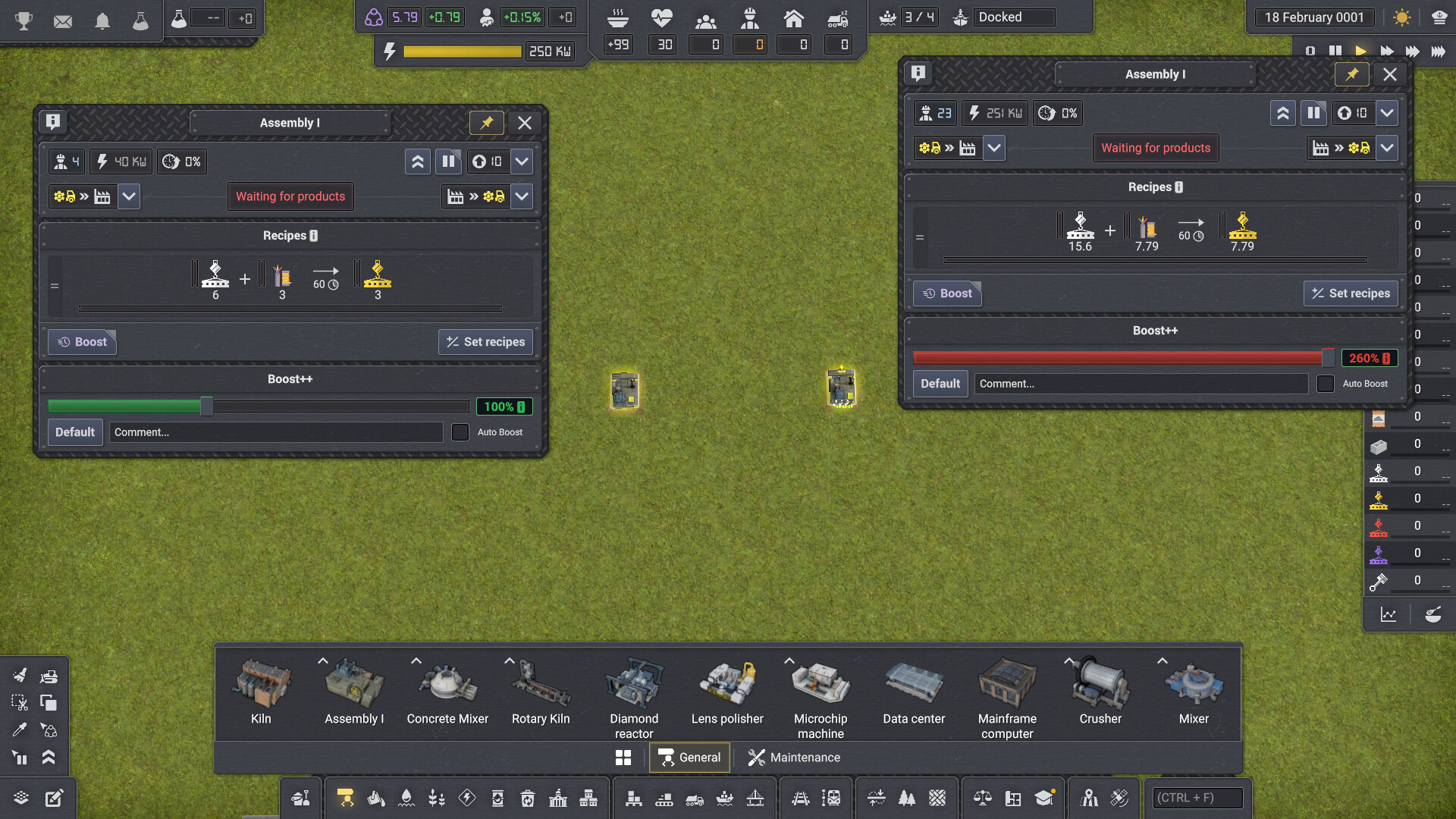This screenshot has width=1456, height=819.
Task: Enable Auto Boost in right Assembly panel
Action: click(1326, 384)
